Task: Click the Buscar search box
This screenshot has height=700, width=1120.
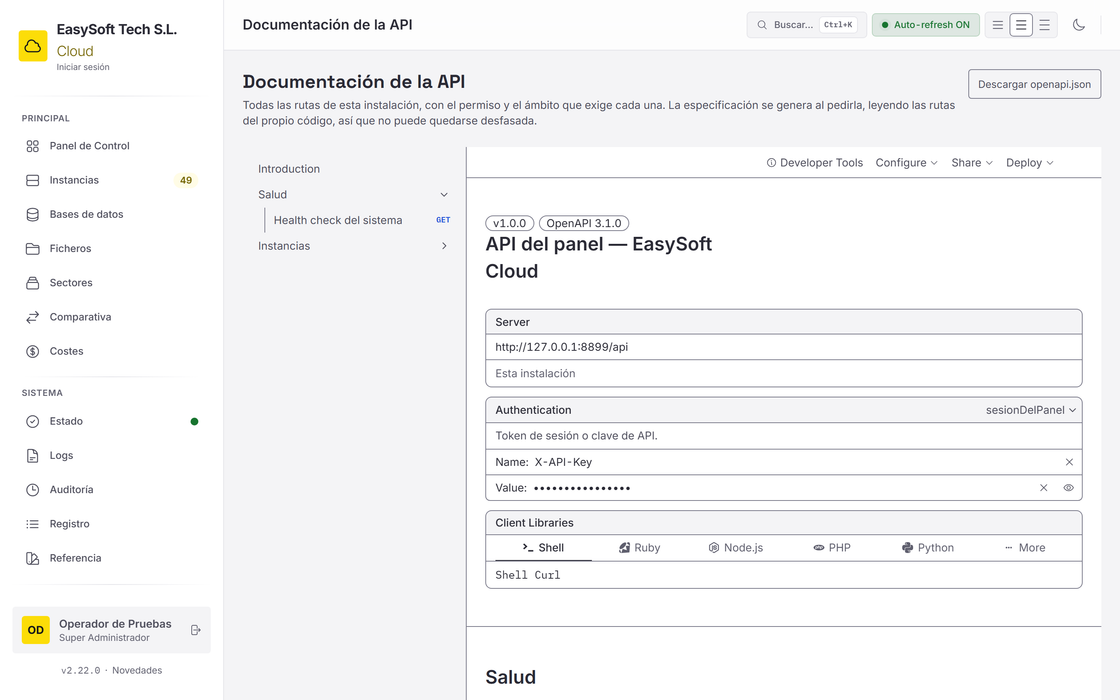Action: tap(806, 25)
